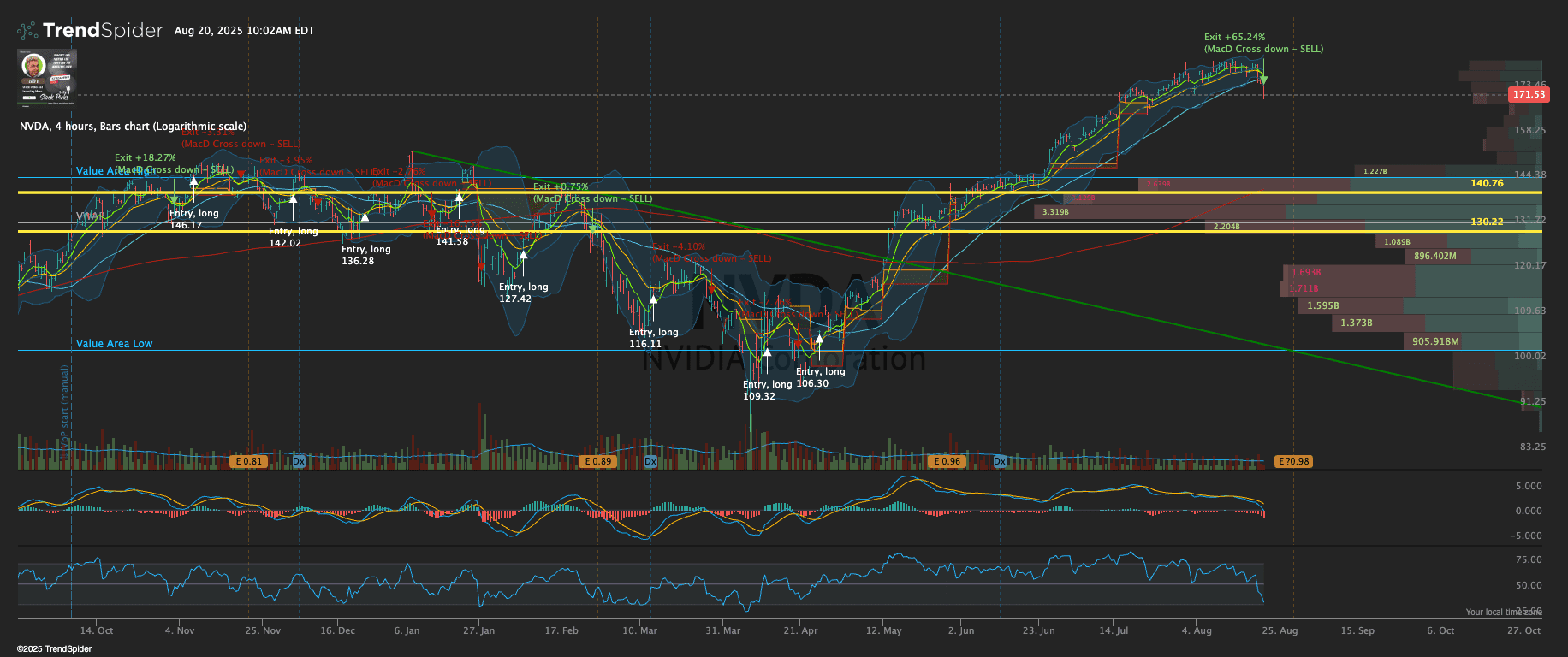Open the Stock Picks thumbnail image
The image size is (1568, 657).
tap(47, 76)
